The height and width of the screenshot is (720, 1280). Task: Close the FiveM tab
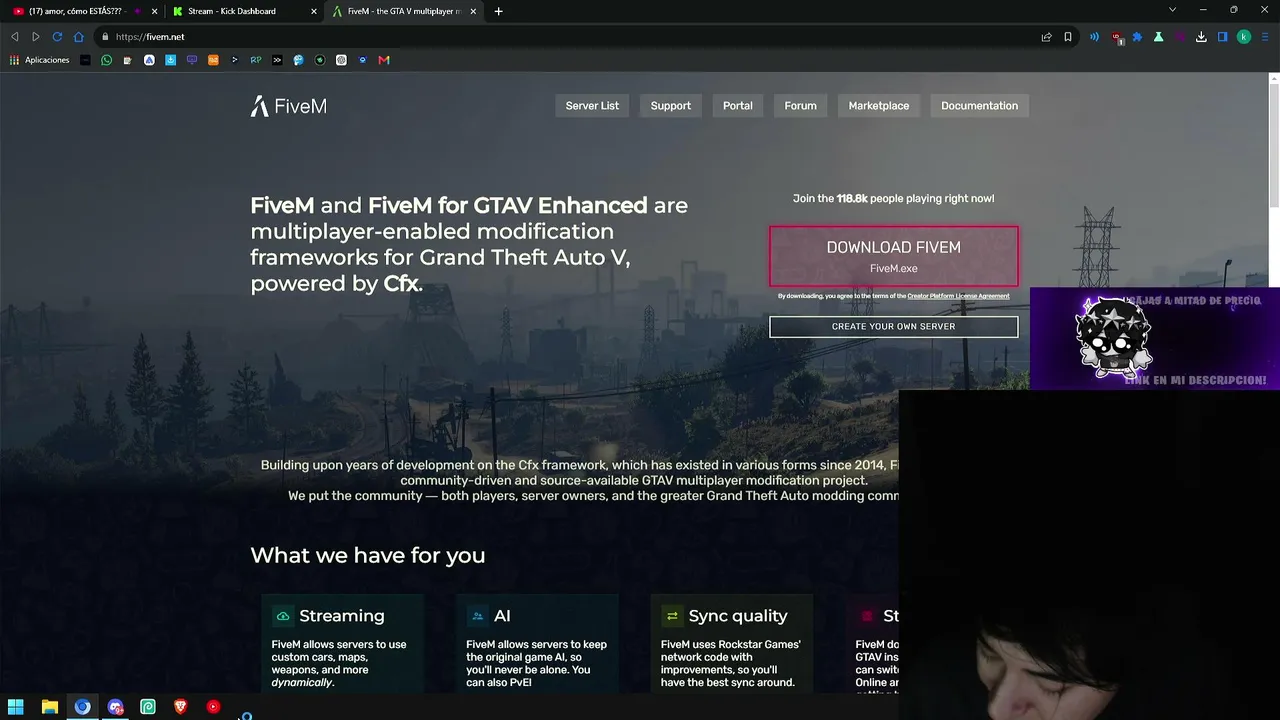[474, 11]
